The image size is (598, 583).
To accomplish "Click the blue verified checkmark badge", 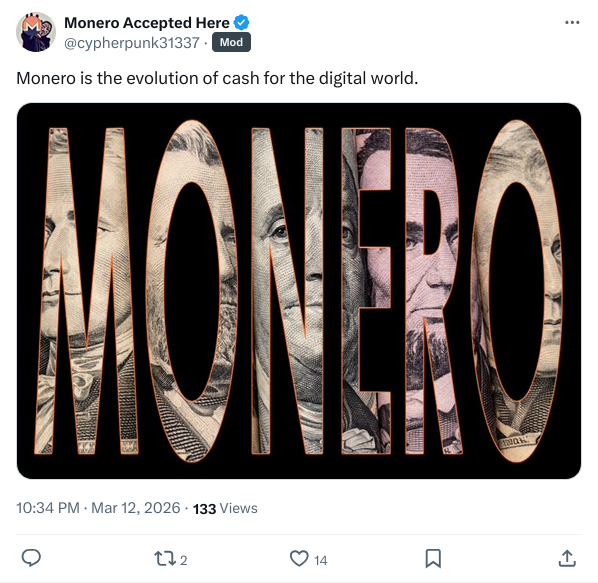I will coord(241,22).
